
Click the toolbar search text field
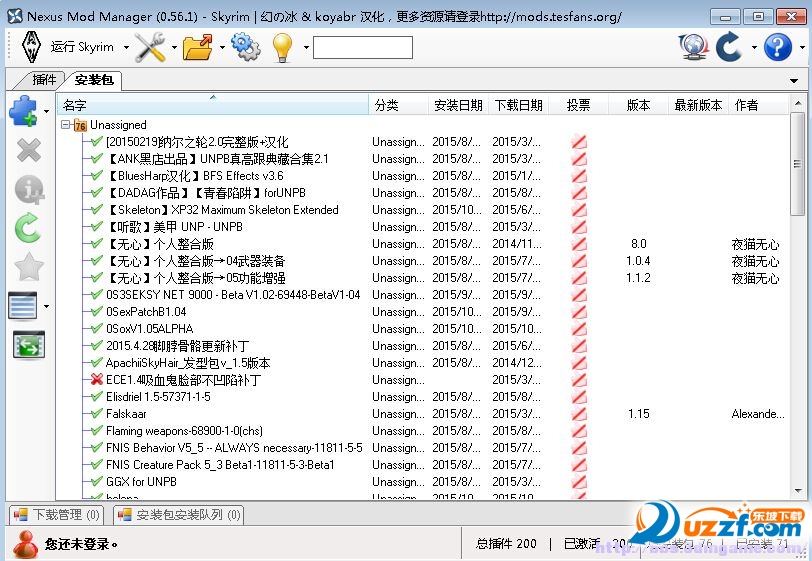[x=362, y=47]
